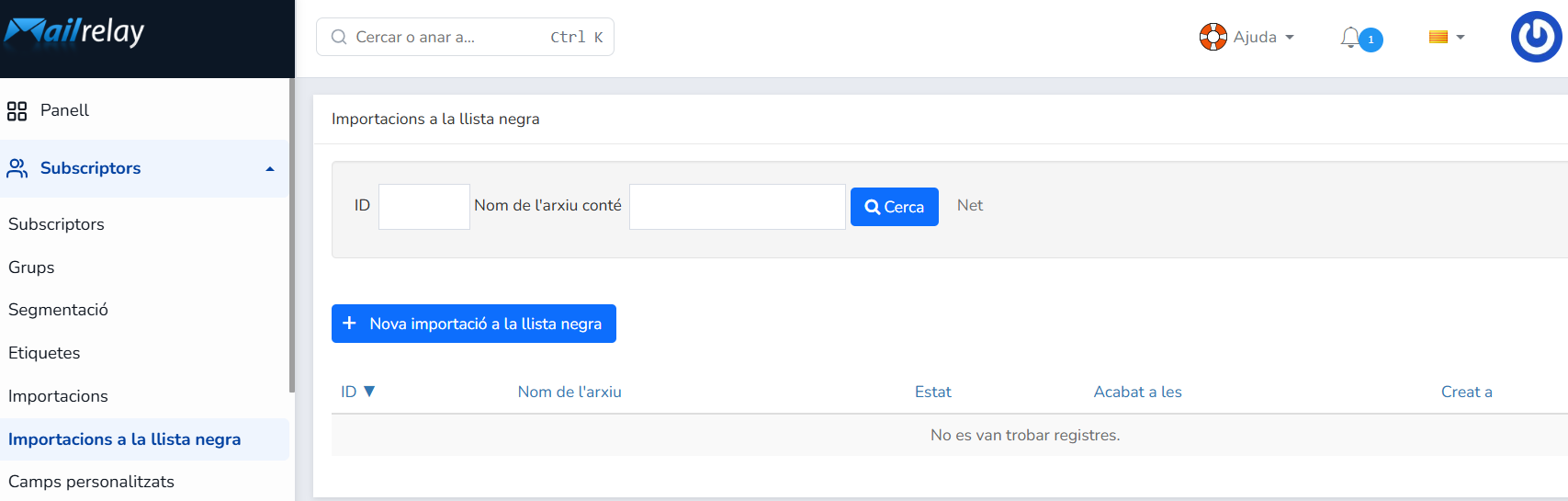Select Importacions a la llista negra sidebar item

[x=144, y=439]
